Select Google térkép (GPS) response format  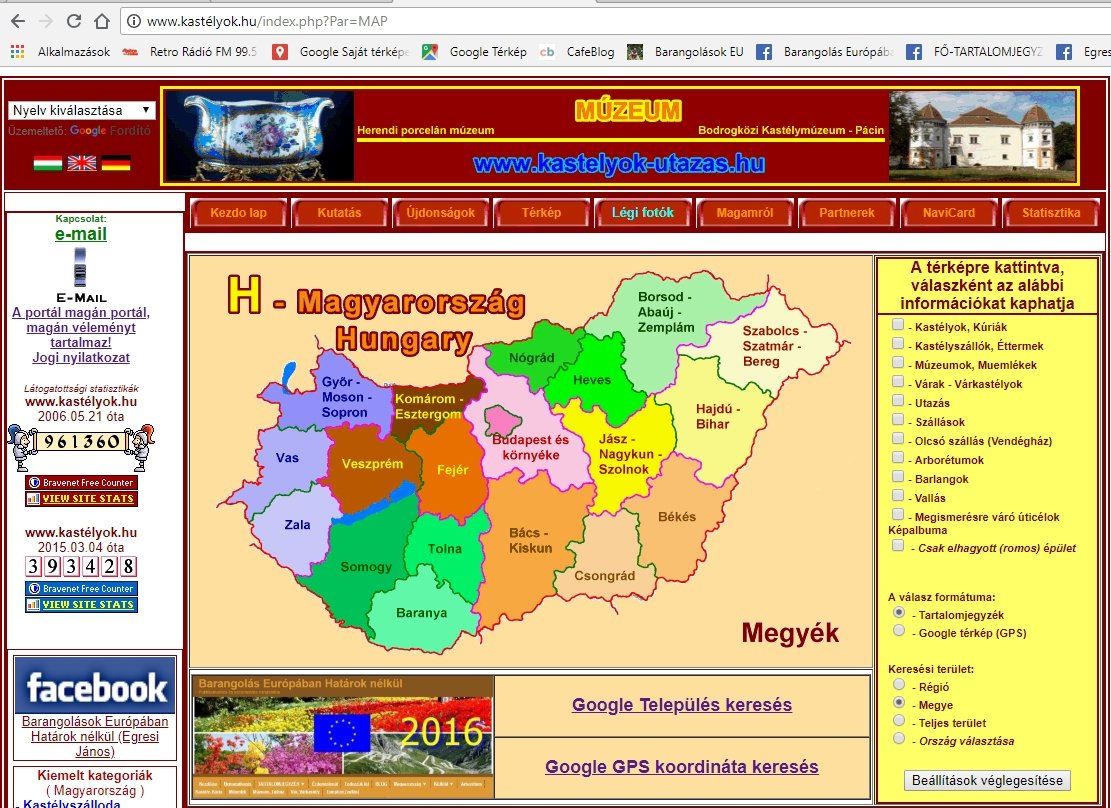click(899, 631)
